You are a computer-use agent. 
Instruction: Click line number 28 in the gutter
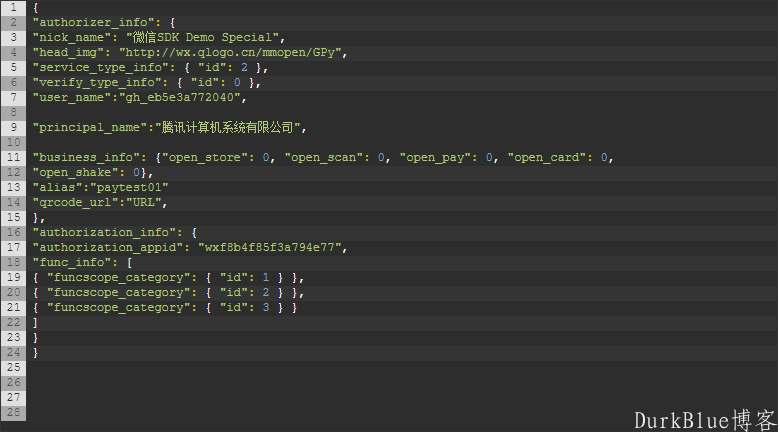coord(13,412)
